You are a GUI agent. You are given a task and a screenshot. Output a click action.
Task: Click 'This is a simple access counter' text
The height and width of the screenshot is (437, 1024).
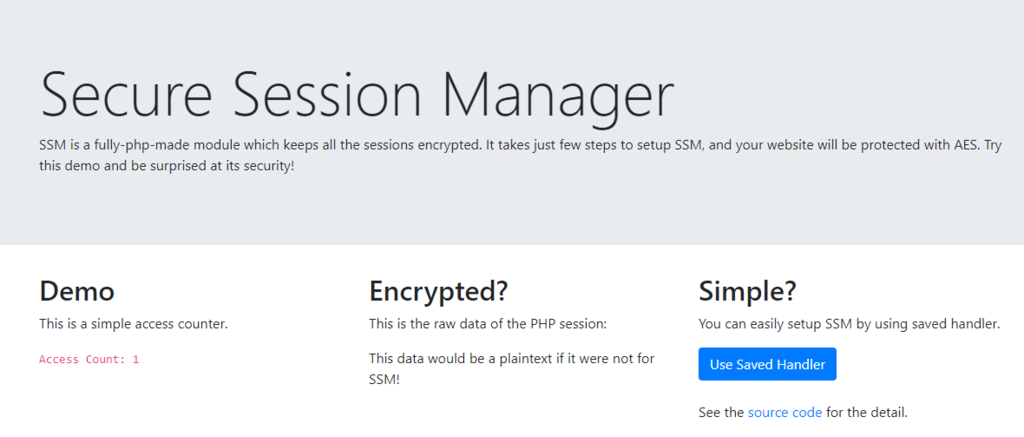[x=134, y=324]
